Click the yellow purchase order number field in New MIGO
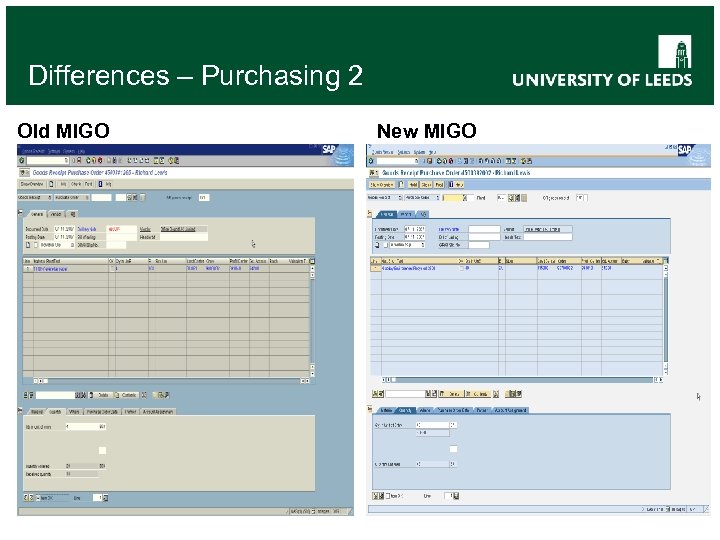 point(455,198)
